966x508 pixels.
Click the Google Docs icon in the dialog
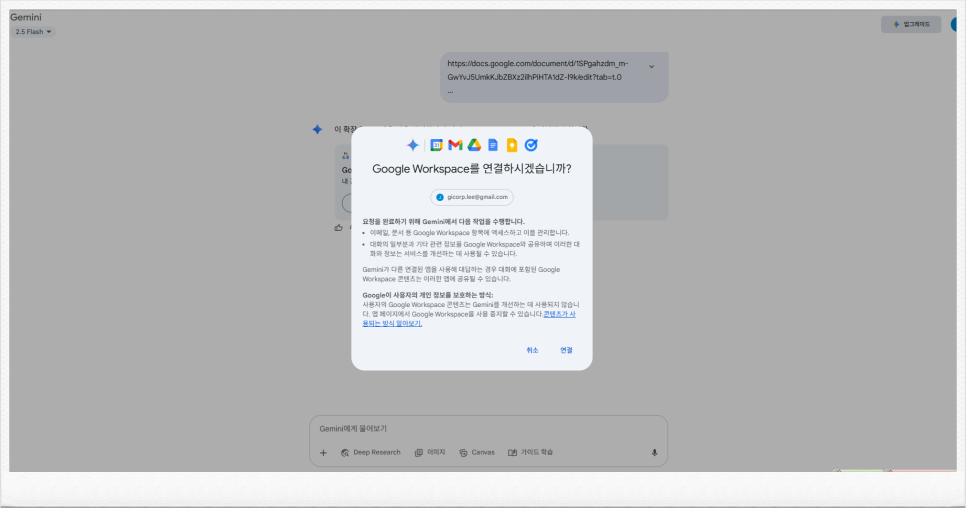click(x=493, y=145)
